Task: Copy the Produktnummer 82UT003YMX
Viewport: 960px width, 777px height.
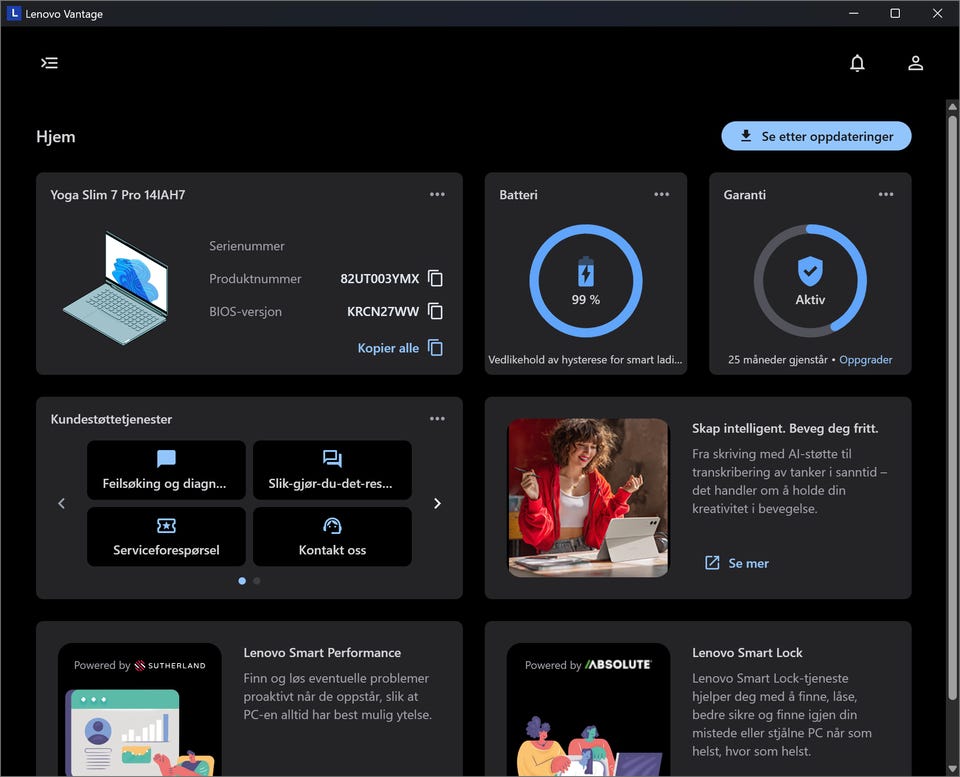Action: 435,279
